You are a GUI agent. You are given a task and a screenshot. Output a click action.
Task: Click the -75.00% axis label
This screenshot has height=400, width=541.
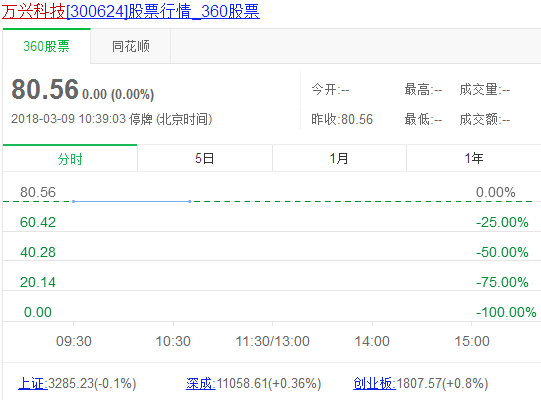tap(502, 282)
